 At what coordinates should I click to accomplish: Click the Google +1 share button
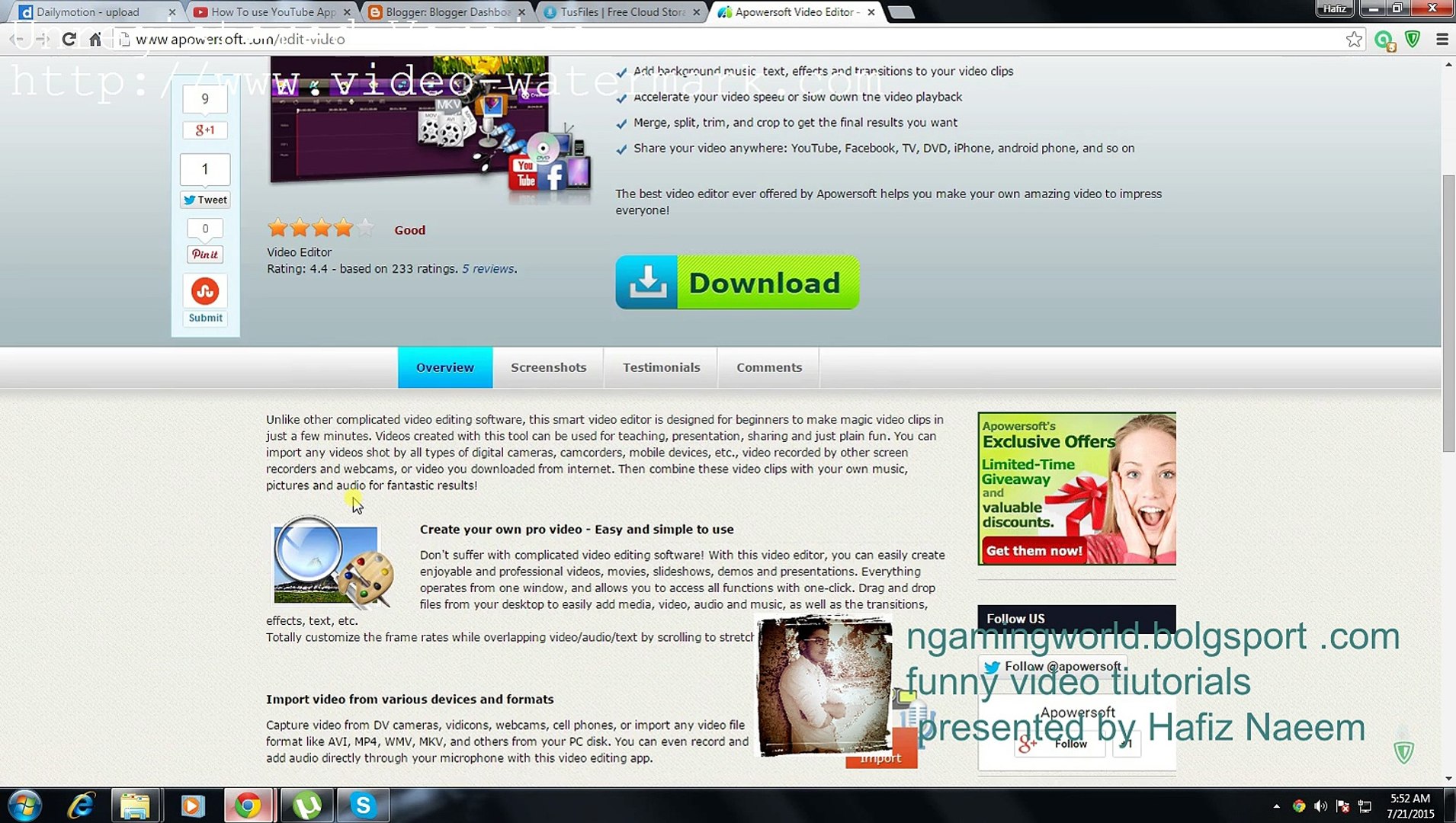click(x=205, y=130)
